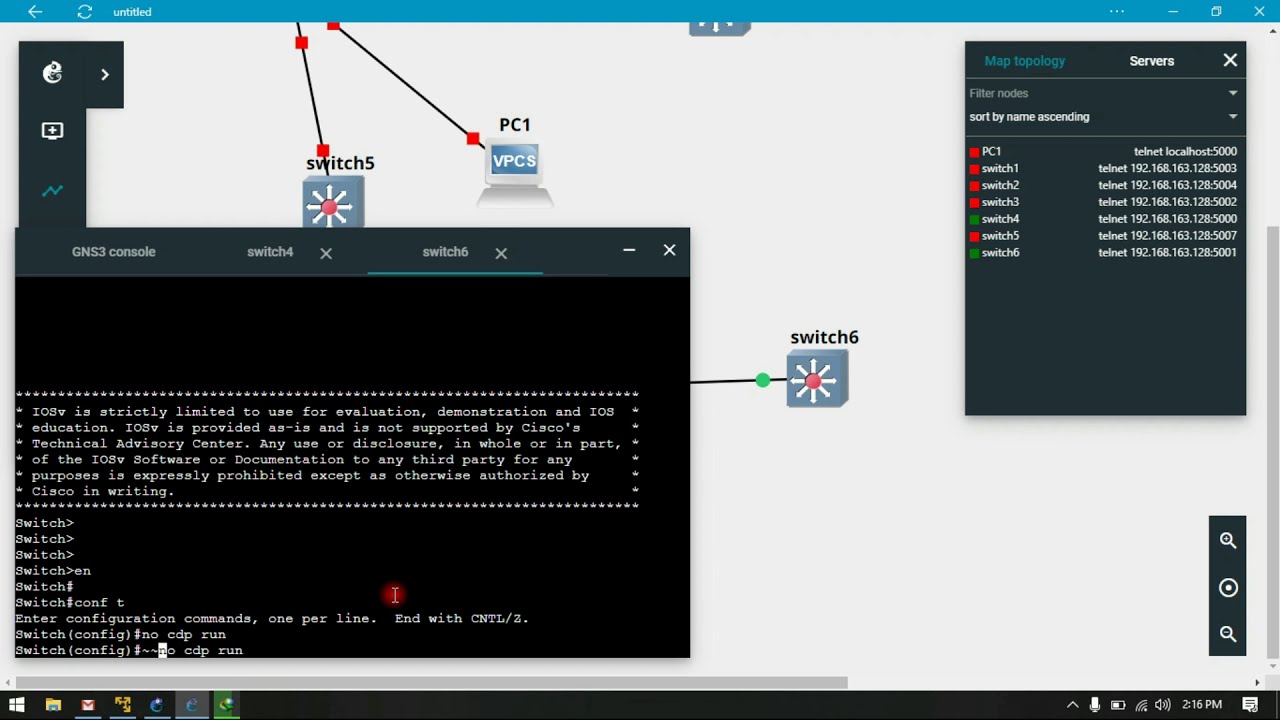Select switch2 in the topology node list

[x=1000, y=186]
